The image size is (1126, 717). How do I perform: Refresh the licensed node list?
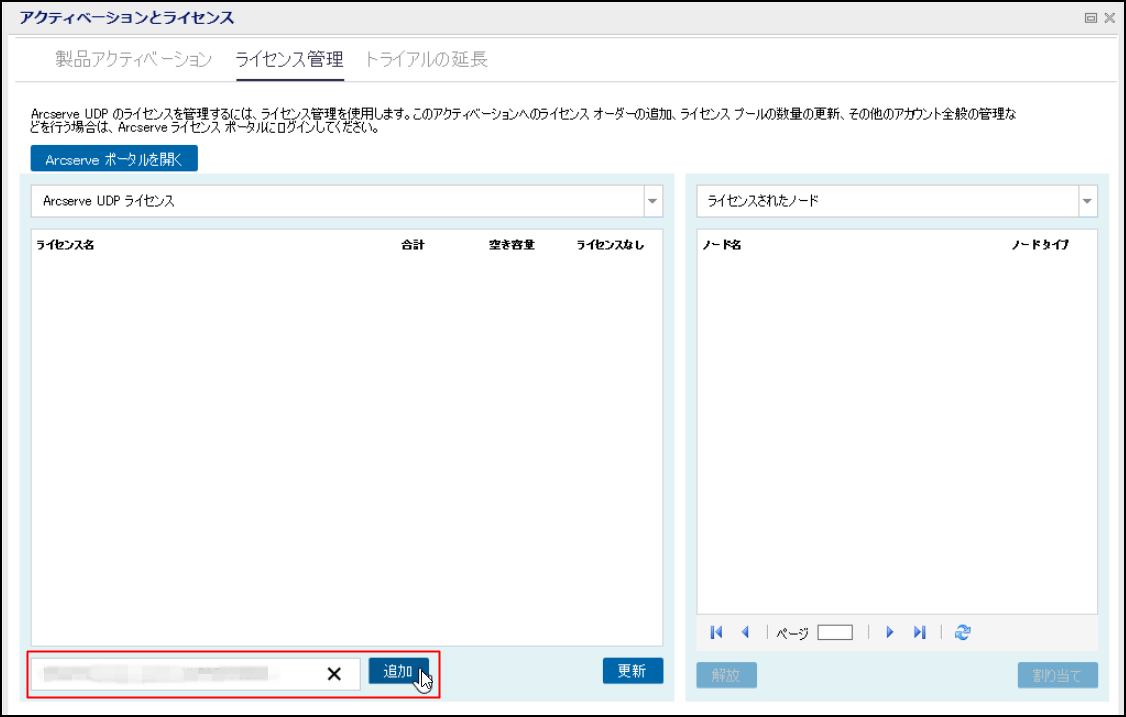(962, 632)
